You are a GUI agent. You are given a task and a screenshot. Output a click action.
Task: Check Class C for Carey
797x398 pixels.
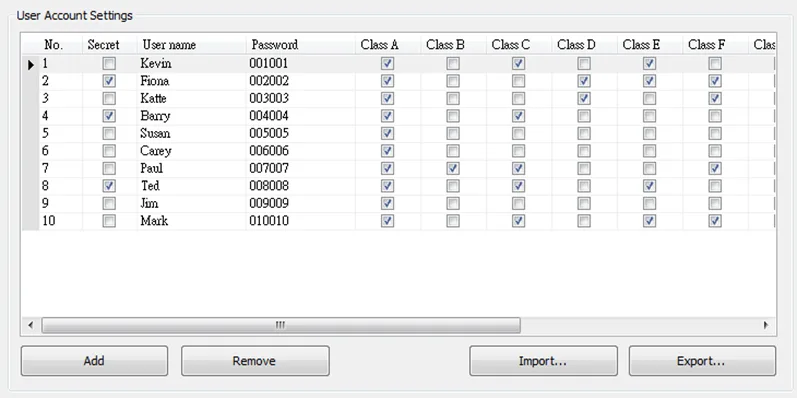pyautogui.click(x=518, y=151)
